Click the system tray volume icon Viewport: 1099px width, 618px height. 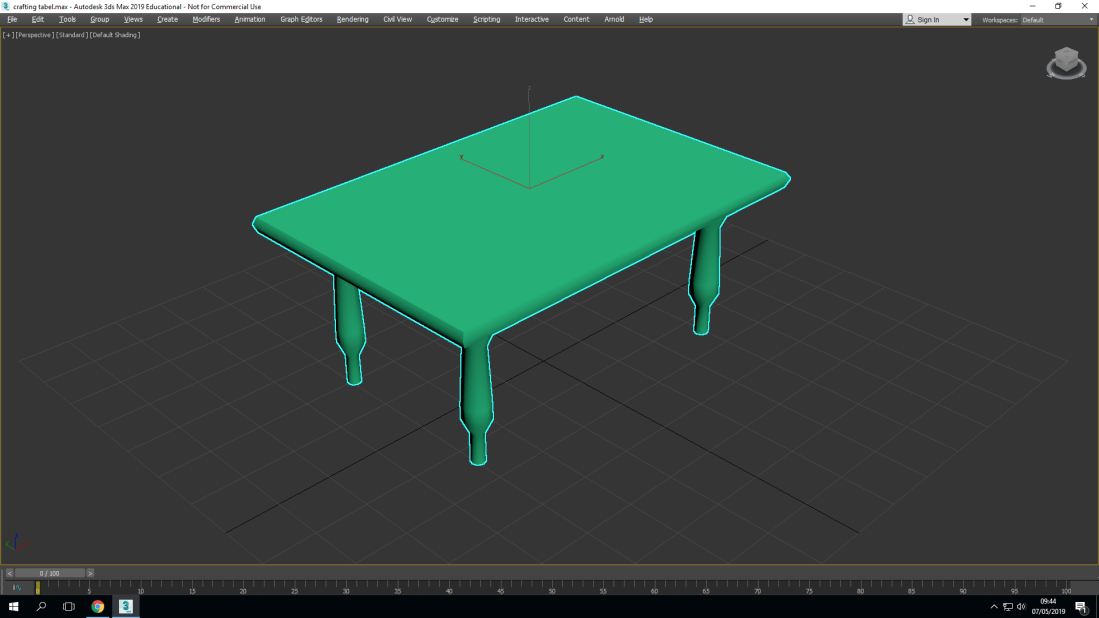pos(1021,607)
